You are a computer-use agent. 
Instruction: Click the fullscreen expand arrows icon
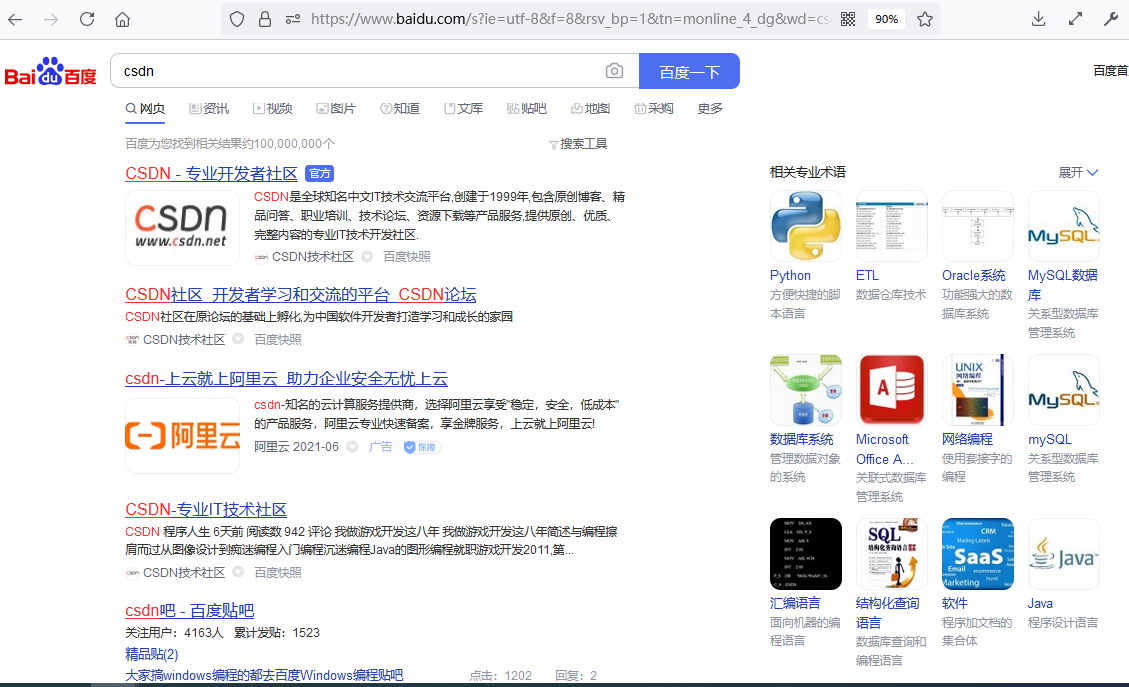(x=1075, y=19)
